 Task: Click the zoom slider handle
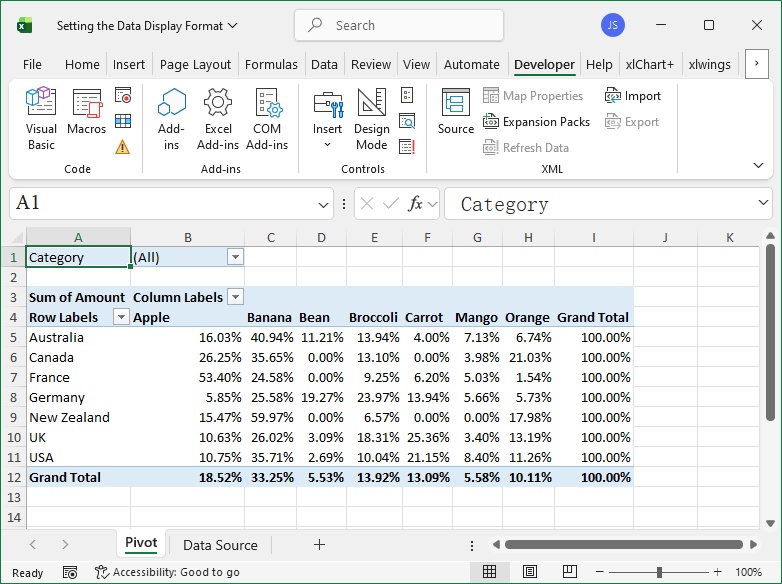[x=659, y=572]
